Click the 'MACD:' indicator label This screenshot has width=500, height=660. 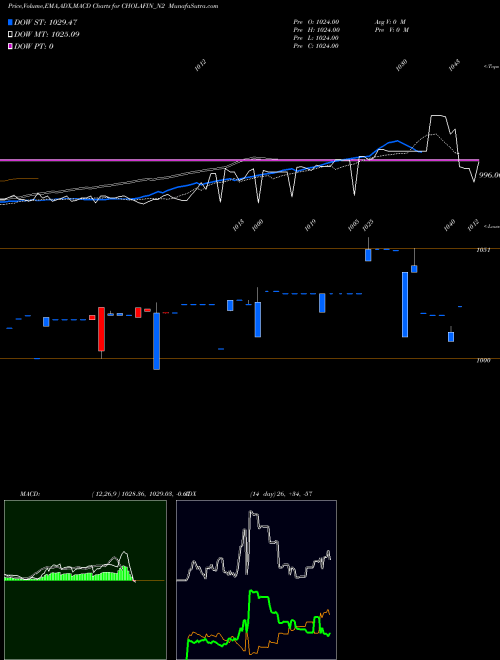[x=30, y=494]
